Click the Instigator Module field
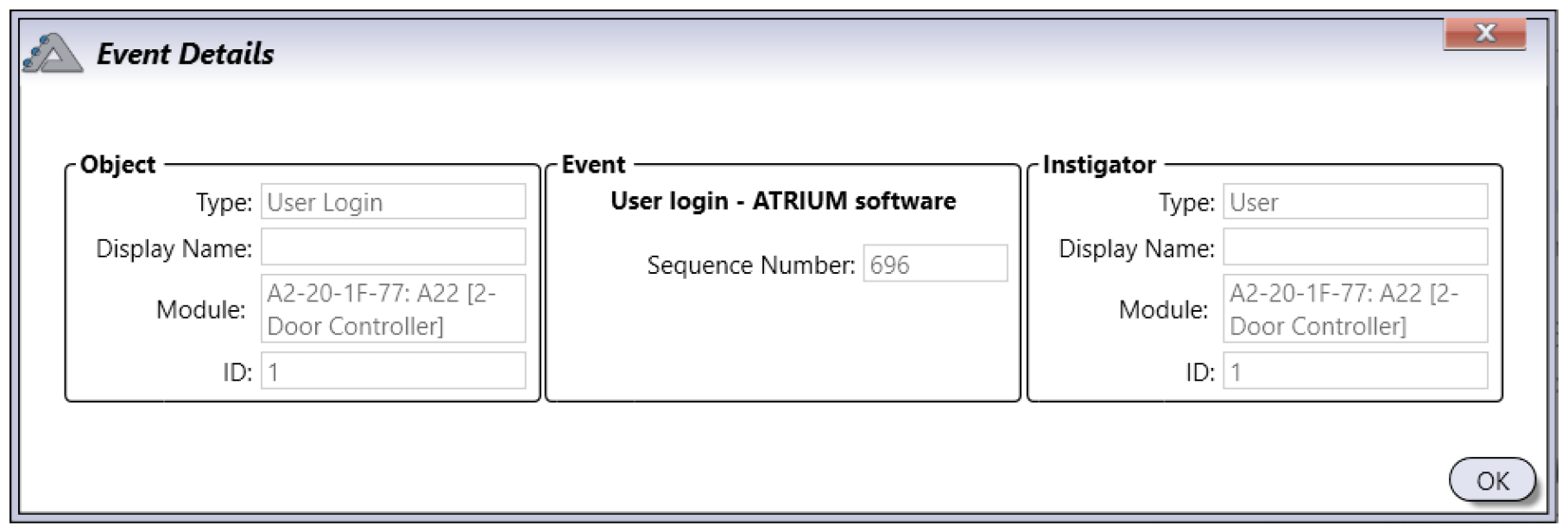This screenshot has height=532, width=1568. [x=1356, y=308]
